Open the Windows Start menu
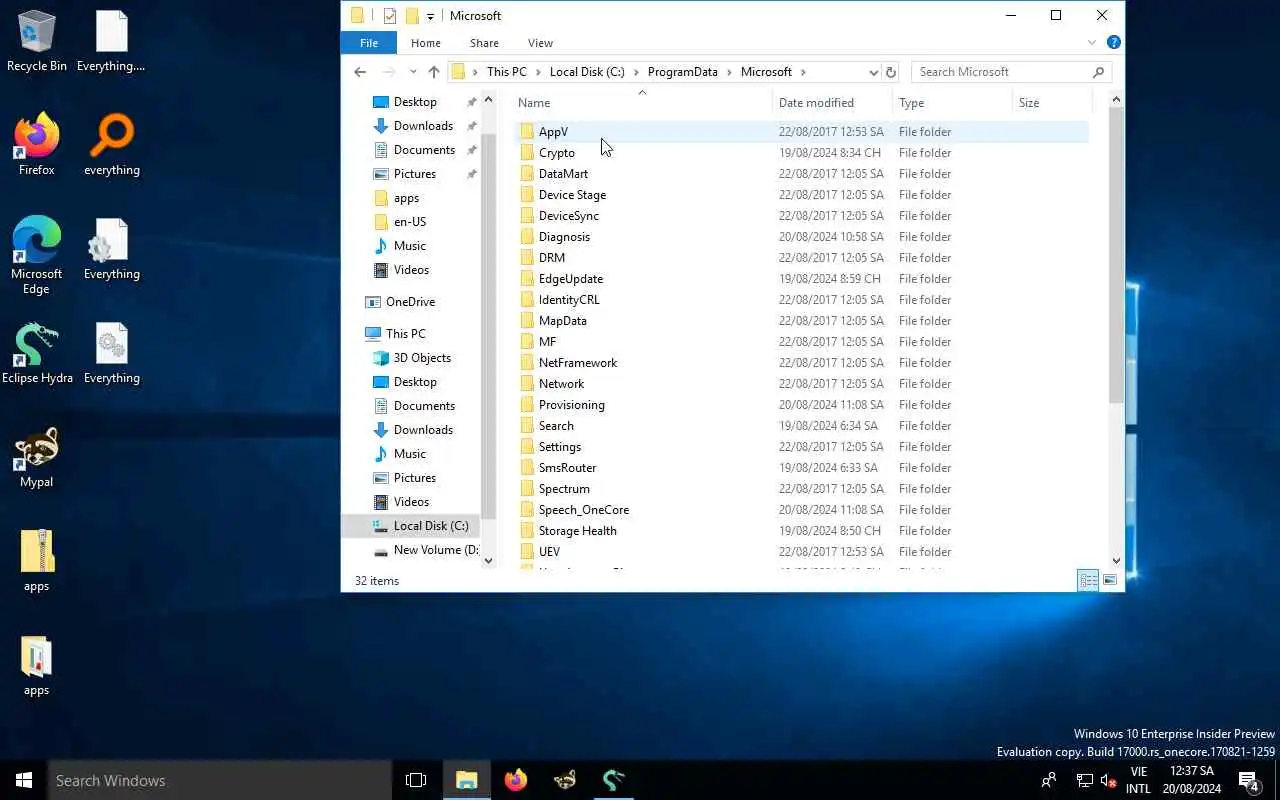Viewport: 1280px width, 800px height. (x=24, y=780)
